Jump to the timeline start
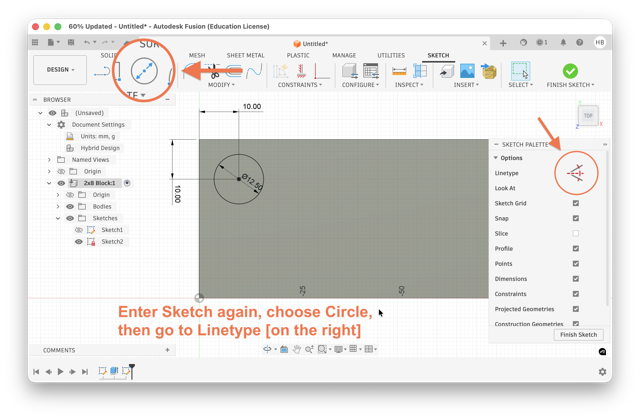Image resolution: width=640 pixels, height=419 pixels. (36, 372)
